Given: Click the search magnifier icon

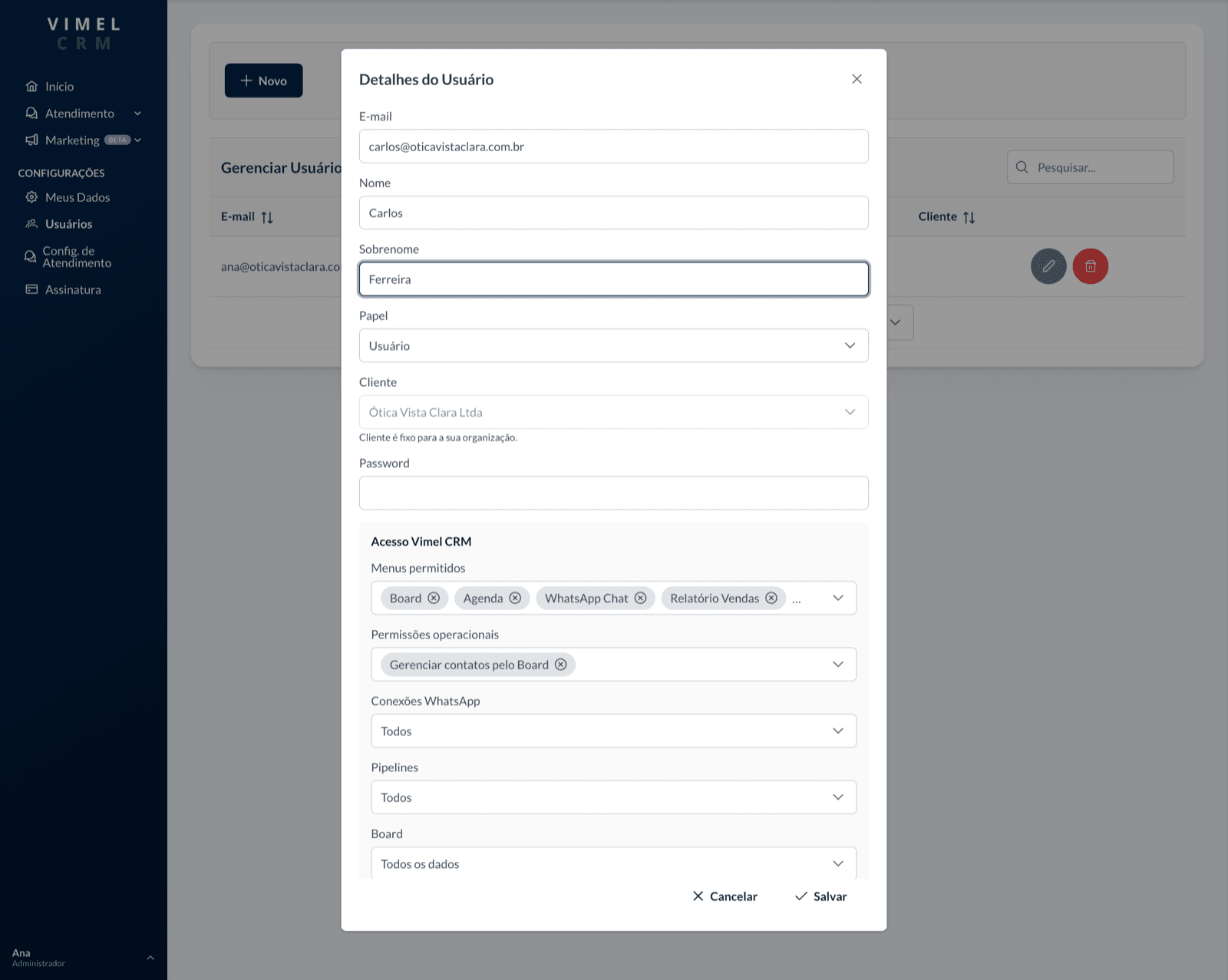Looking at the screenshot, I should pos(1022,167).
